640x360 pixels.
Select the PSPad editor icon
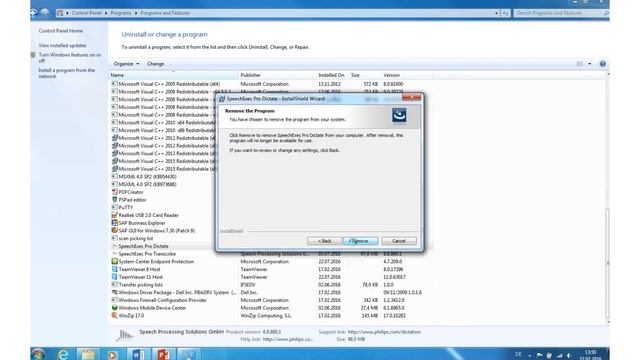point(115,200)
